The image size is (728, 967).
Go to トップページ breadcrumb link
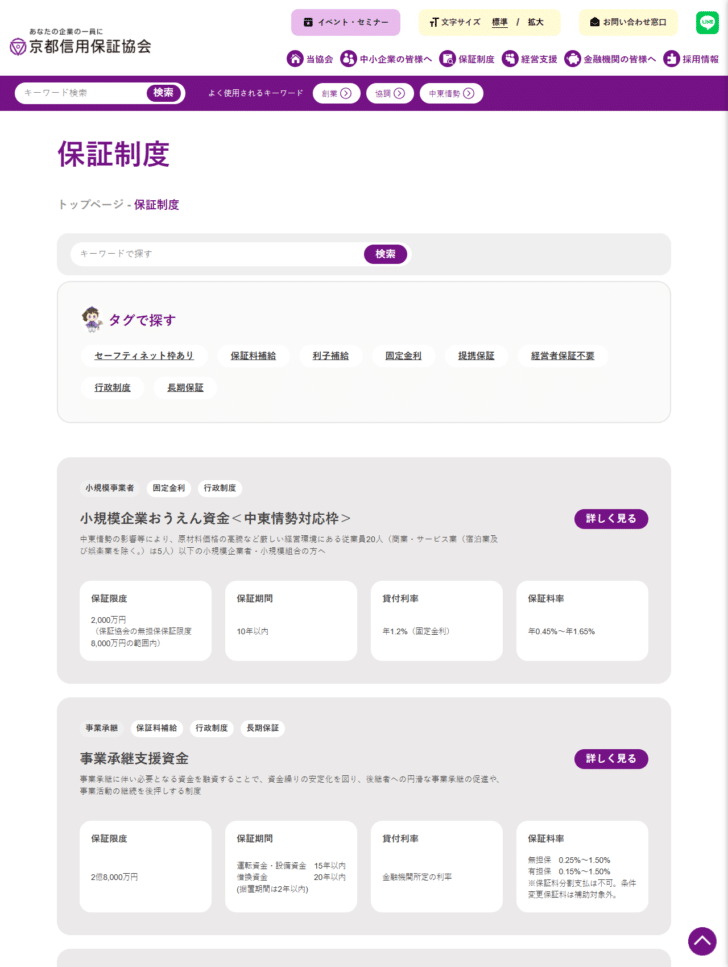click(x=91, y=205)
